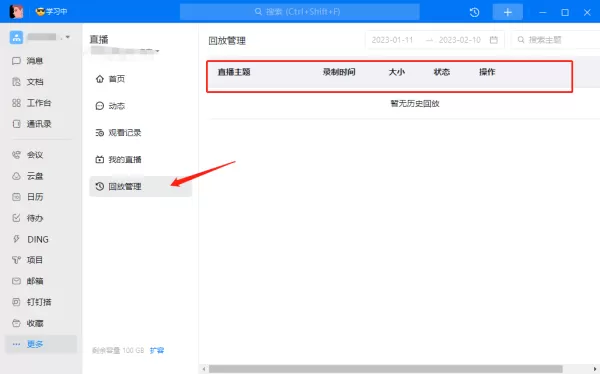Open the 学习中 status label

click(x=51, y=11)
